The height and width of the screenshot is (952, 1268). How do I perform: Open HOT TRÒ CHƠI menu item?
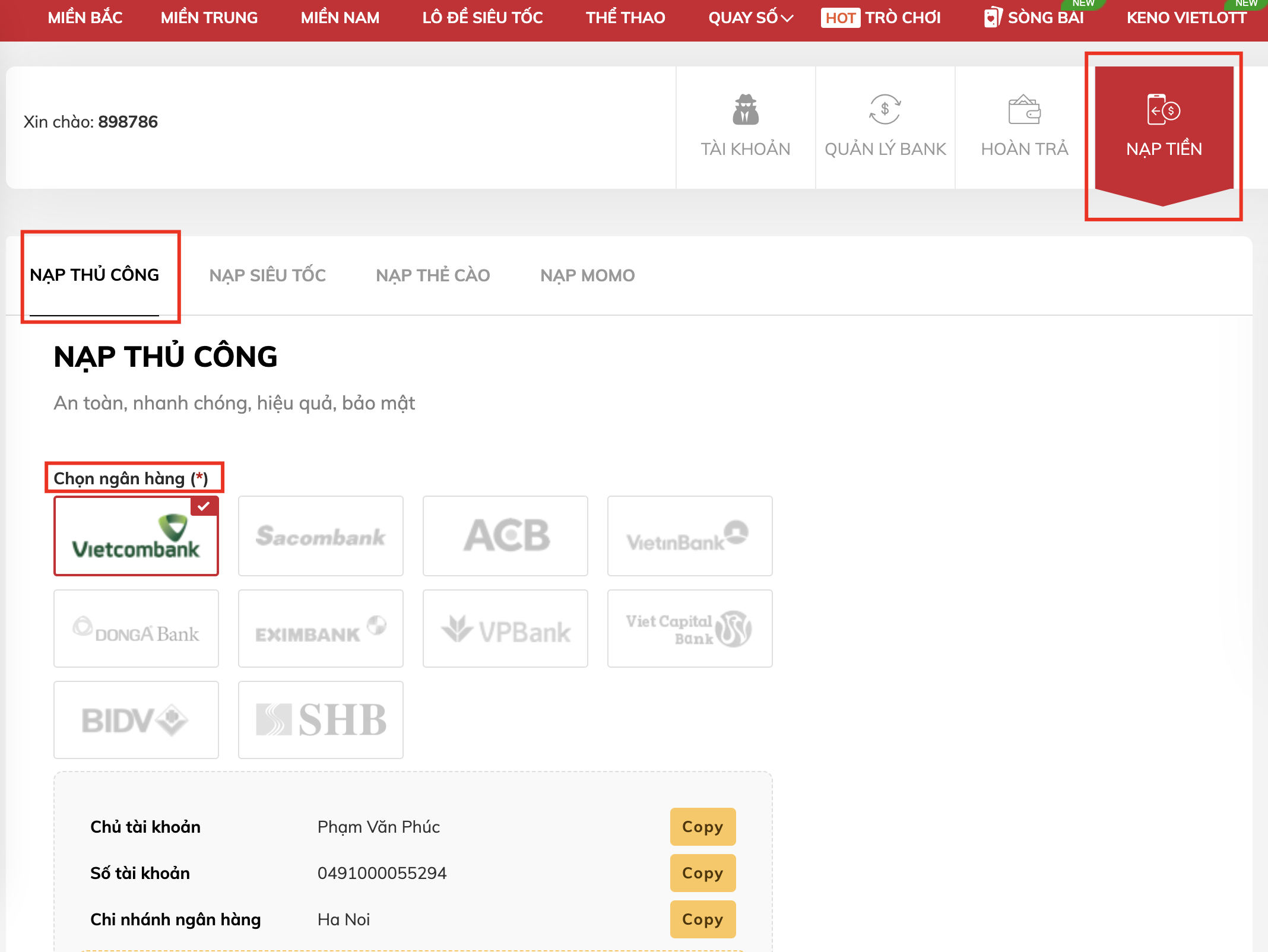click(x=881, y=18)
